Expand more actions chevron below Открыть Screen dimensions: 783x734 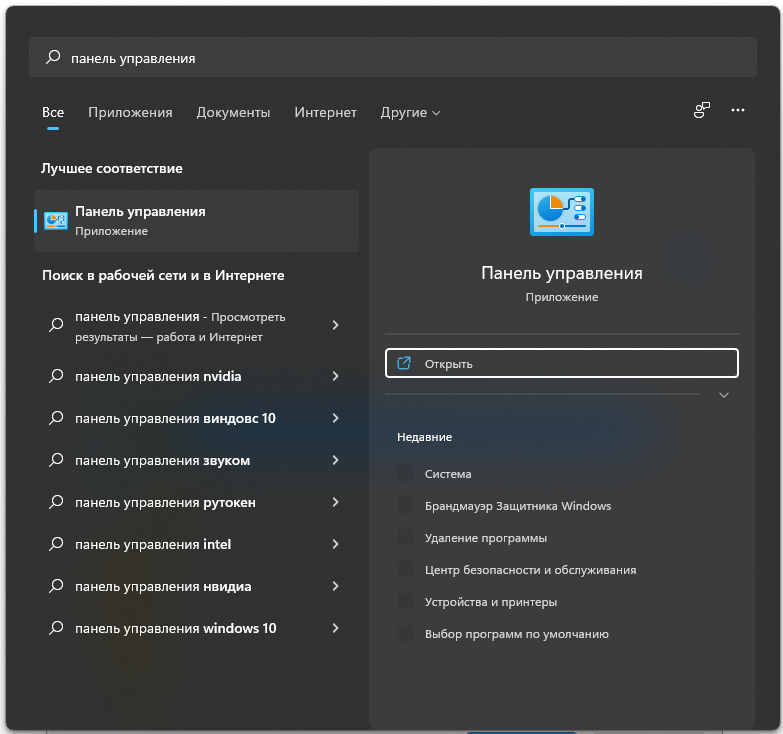(x=724, y=395)
